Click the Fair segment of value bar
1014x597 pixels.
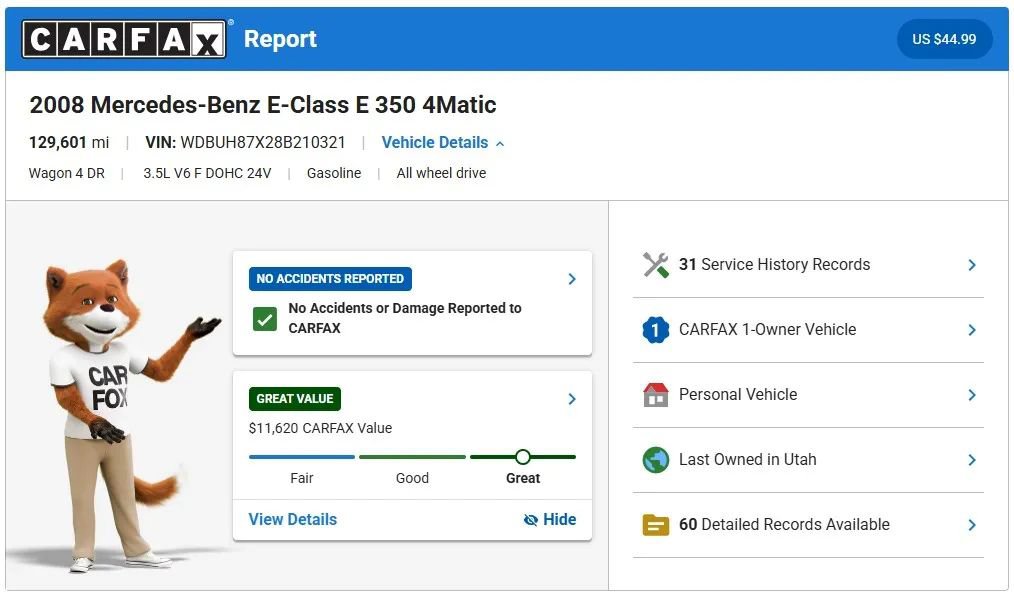pos(302,457)
